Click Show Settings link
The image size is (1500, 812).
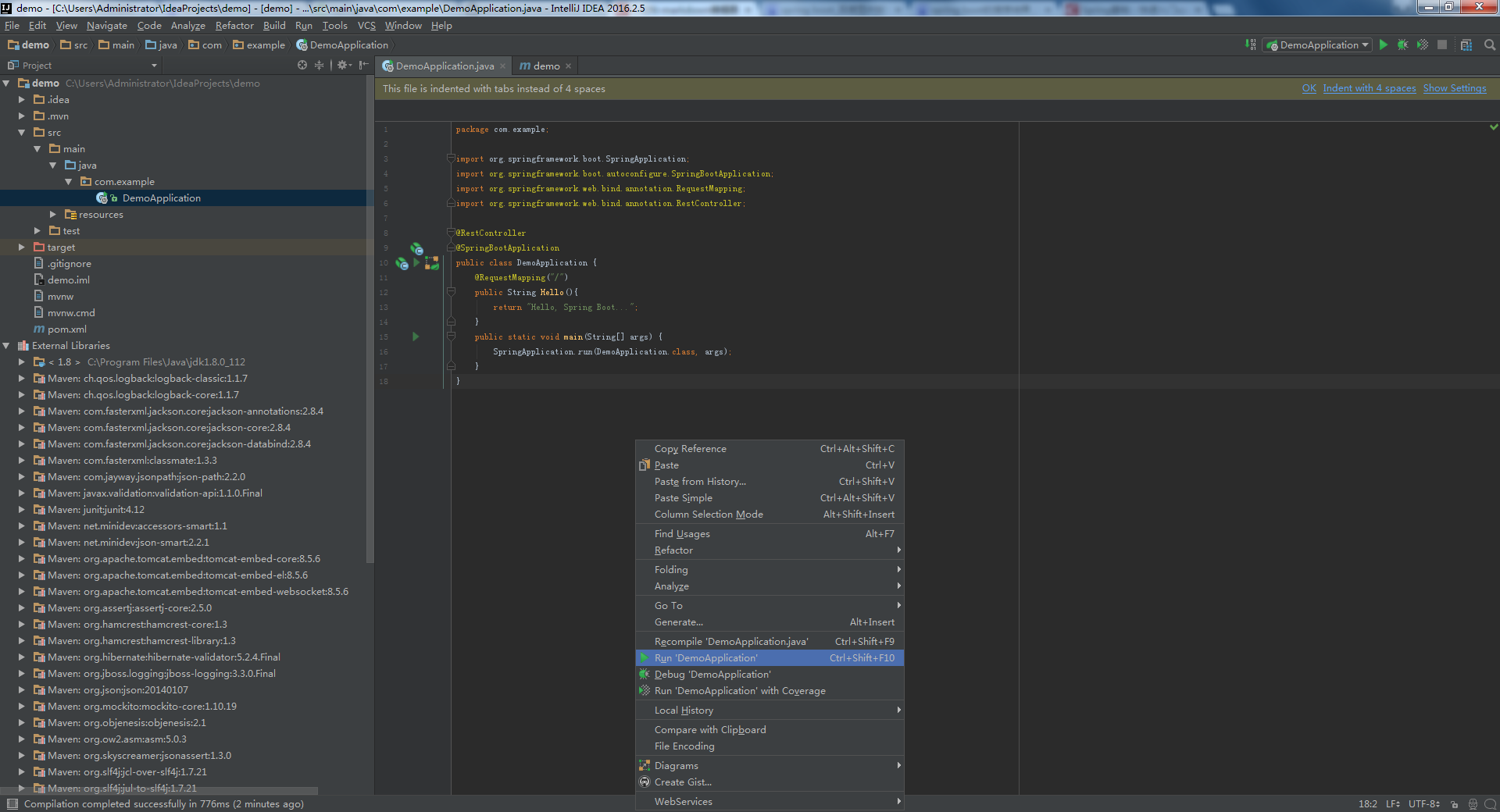pos(1455,88)
